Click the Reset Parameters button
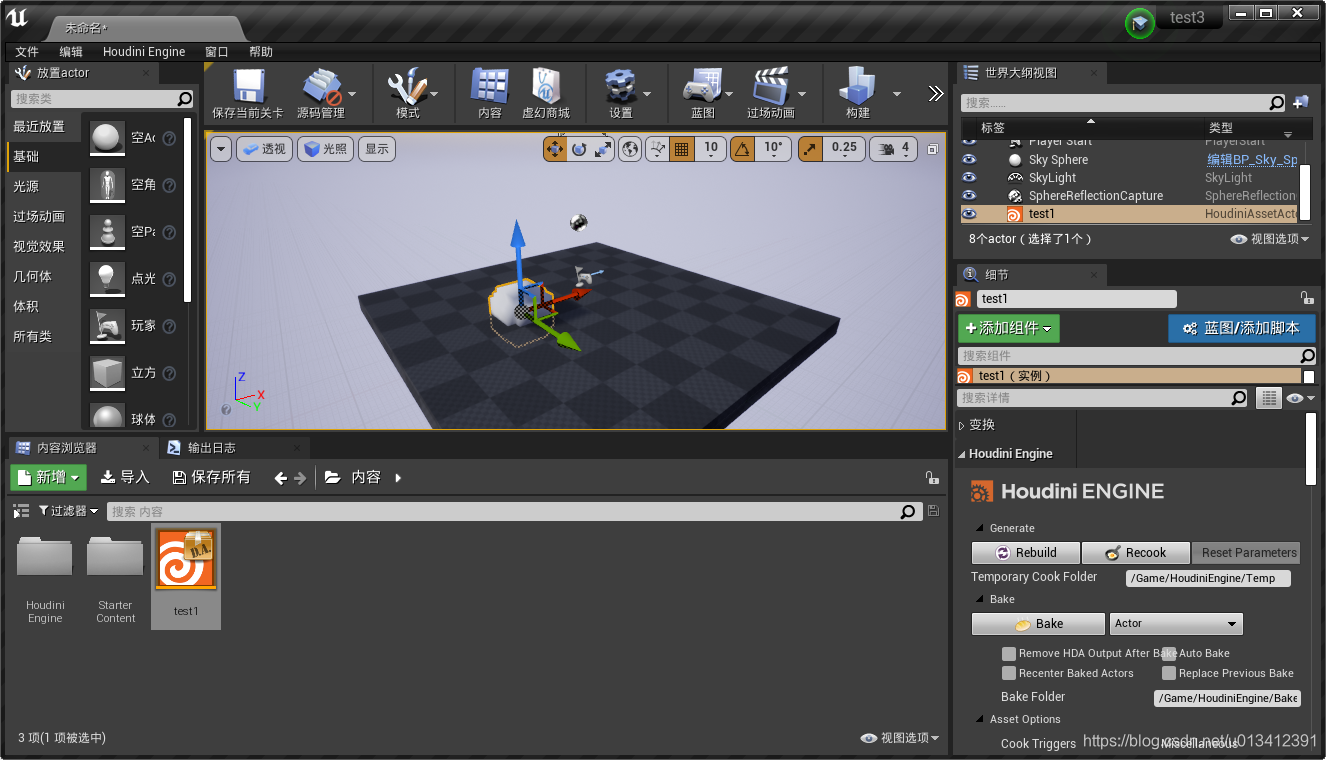This screenshot has height=760, width=1326. click(1246, 553)
